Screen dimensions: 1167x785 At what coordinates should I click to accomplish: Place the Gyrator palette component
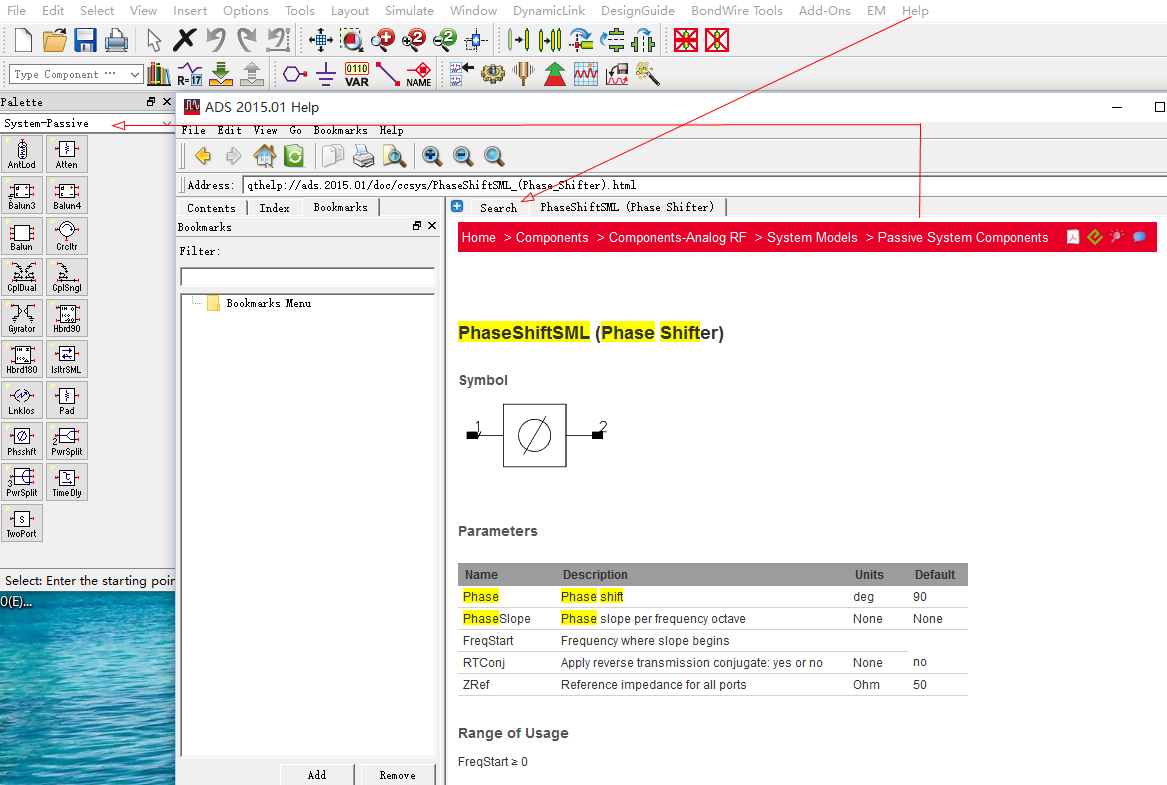(22, 318)
